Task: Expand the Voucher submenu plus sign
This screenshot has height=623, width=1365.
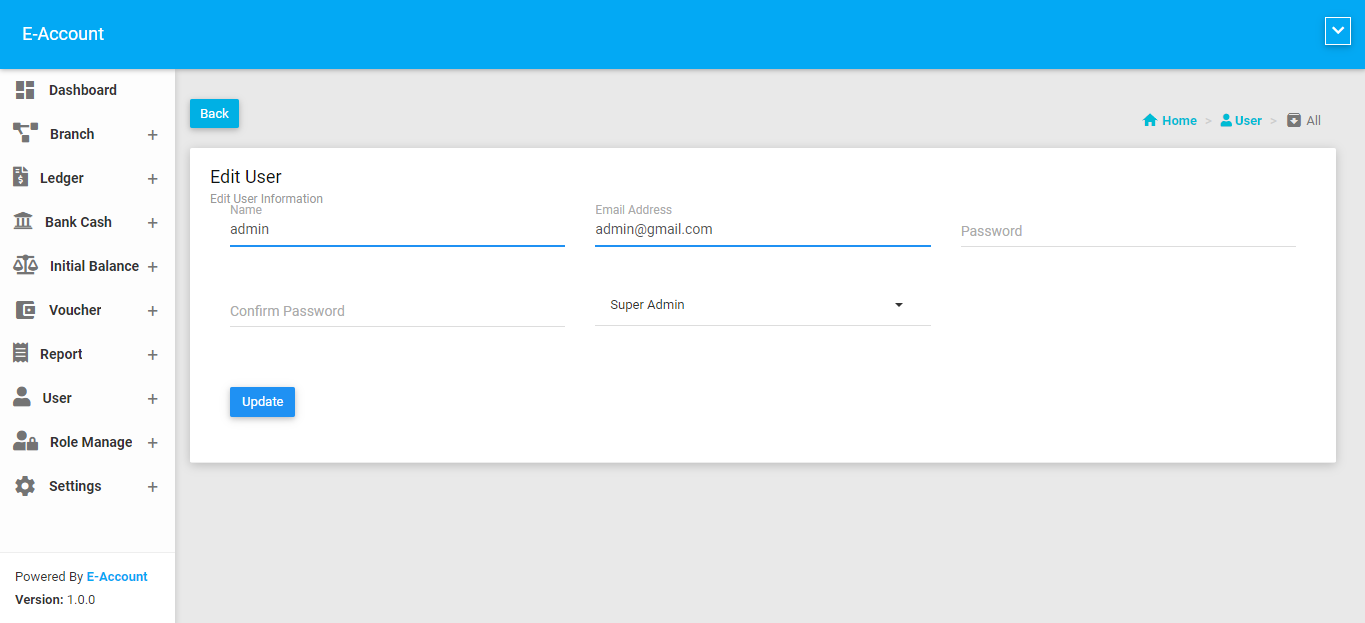Action: (153, 311)
